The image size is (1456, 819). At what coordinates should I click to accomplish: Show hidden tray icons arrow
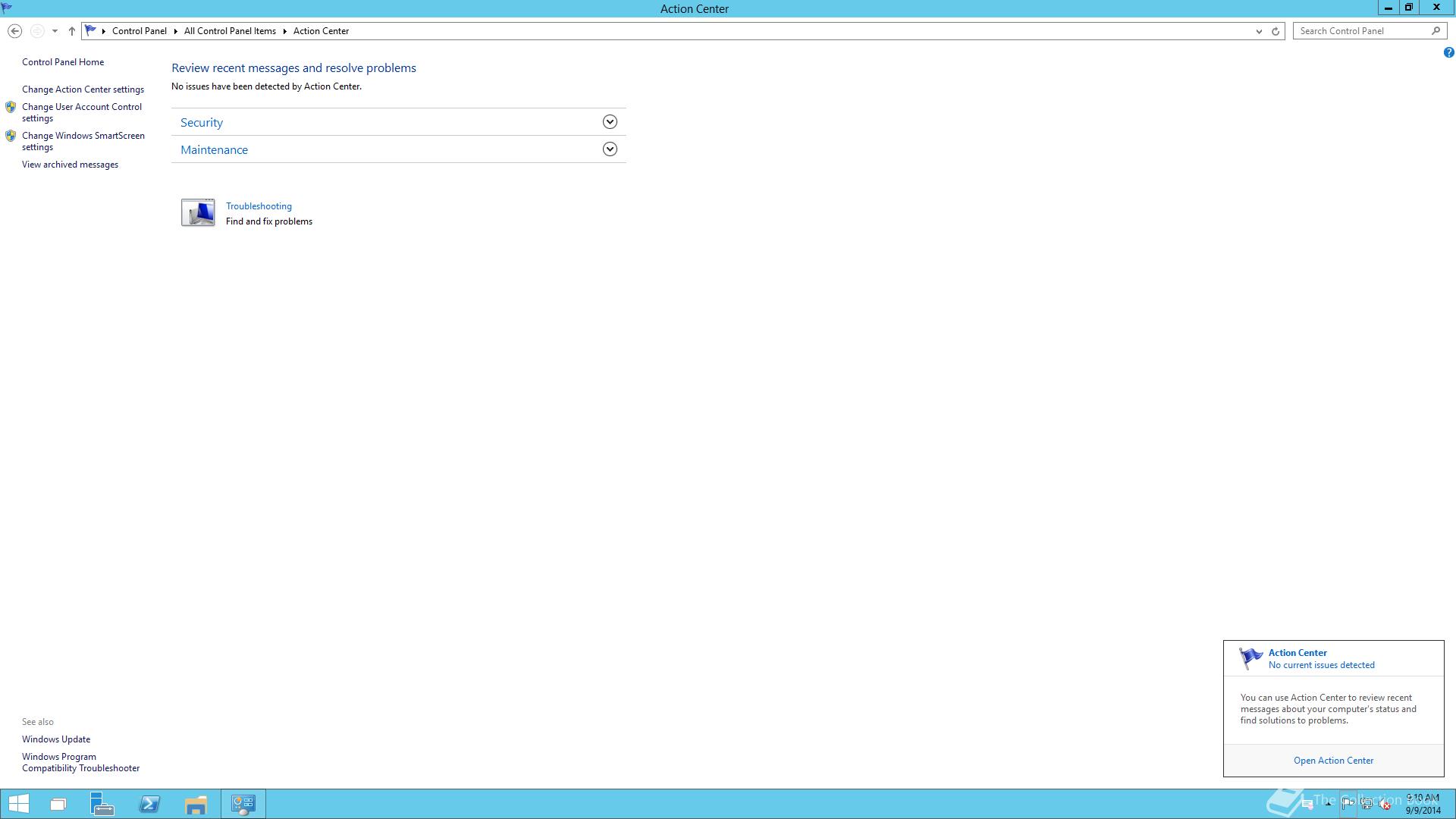click(x=1328, y=804)
